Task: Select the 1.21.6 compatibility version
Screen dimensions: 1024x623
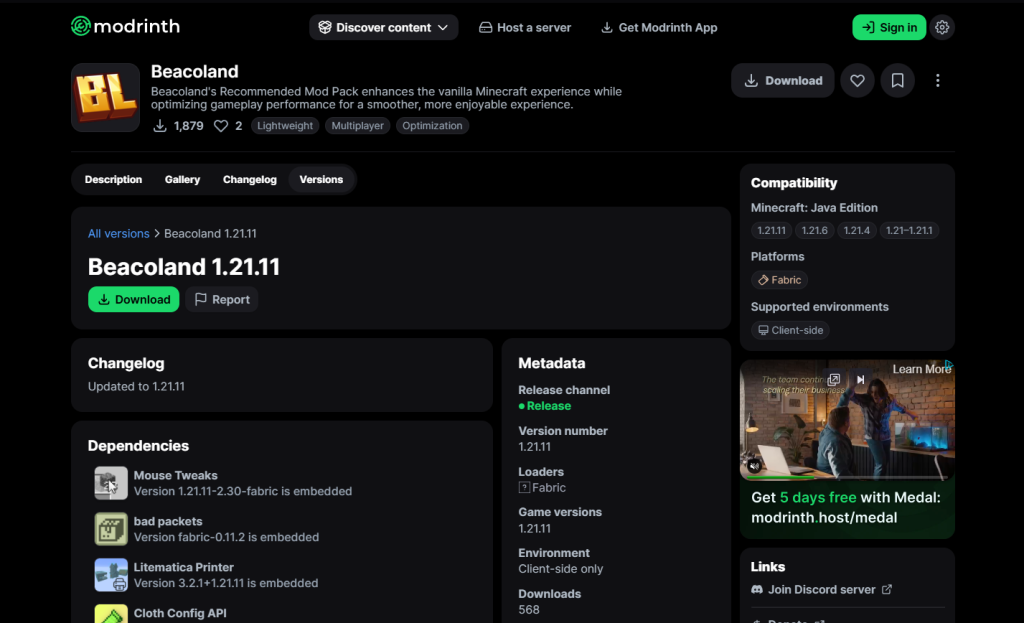Action: point(814,230)
